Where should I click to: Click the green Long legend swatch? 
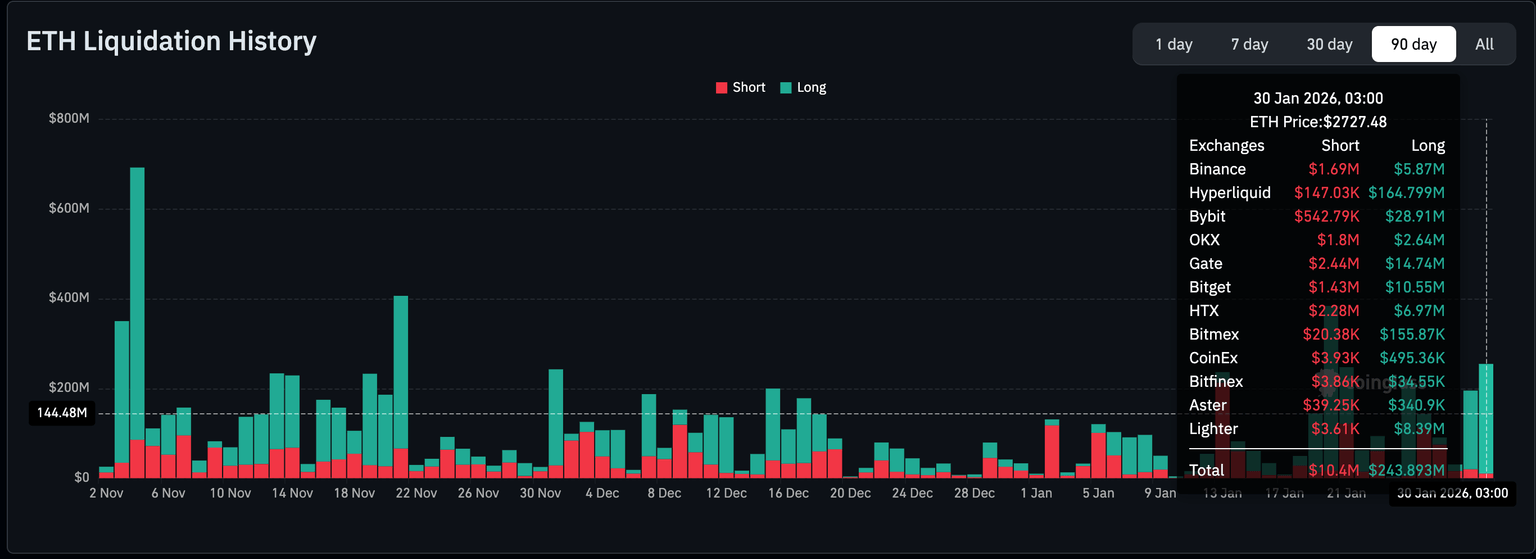(x=786, y=88)
